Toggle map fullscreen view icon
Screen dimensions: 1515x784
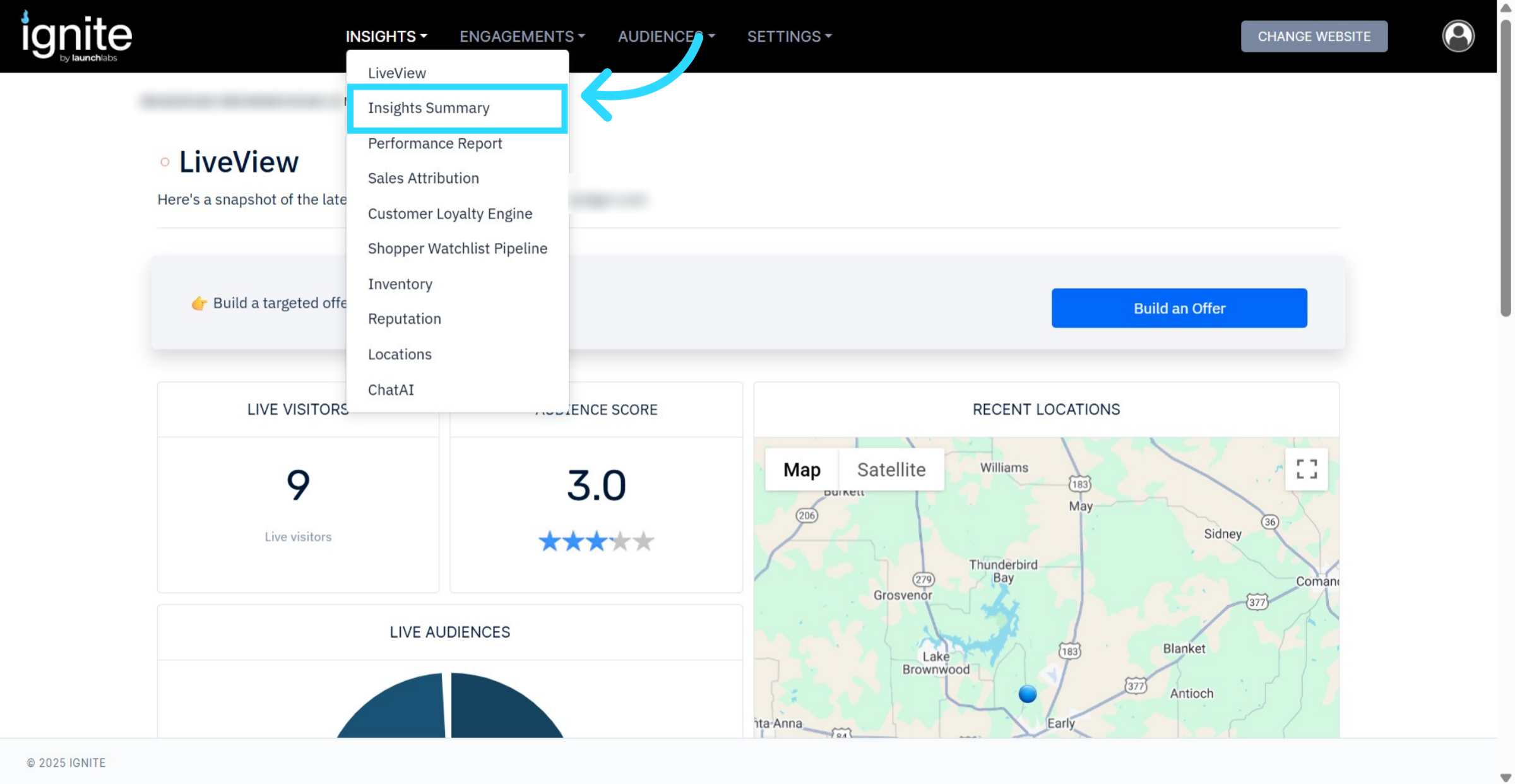1306,469
